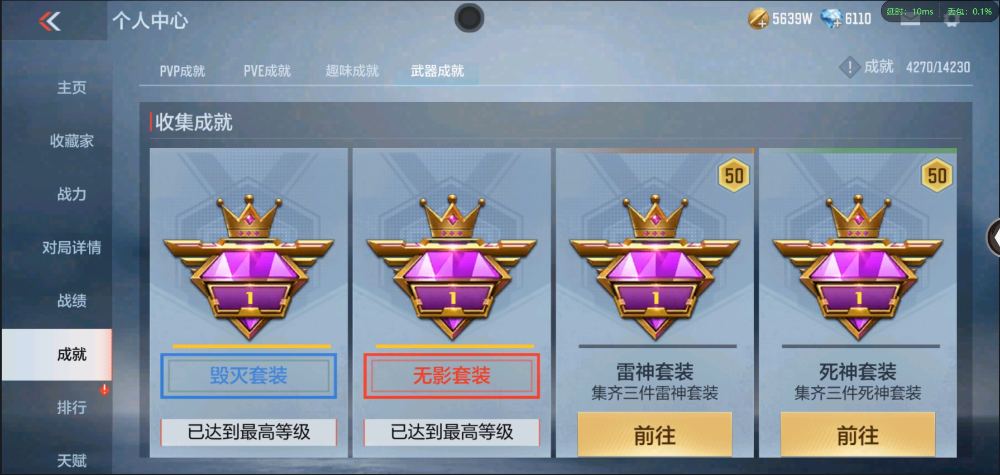Select the 武器成就 tab

437,71
